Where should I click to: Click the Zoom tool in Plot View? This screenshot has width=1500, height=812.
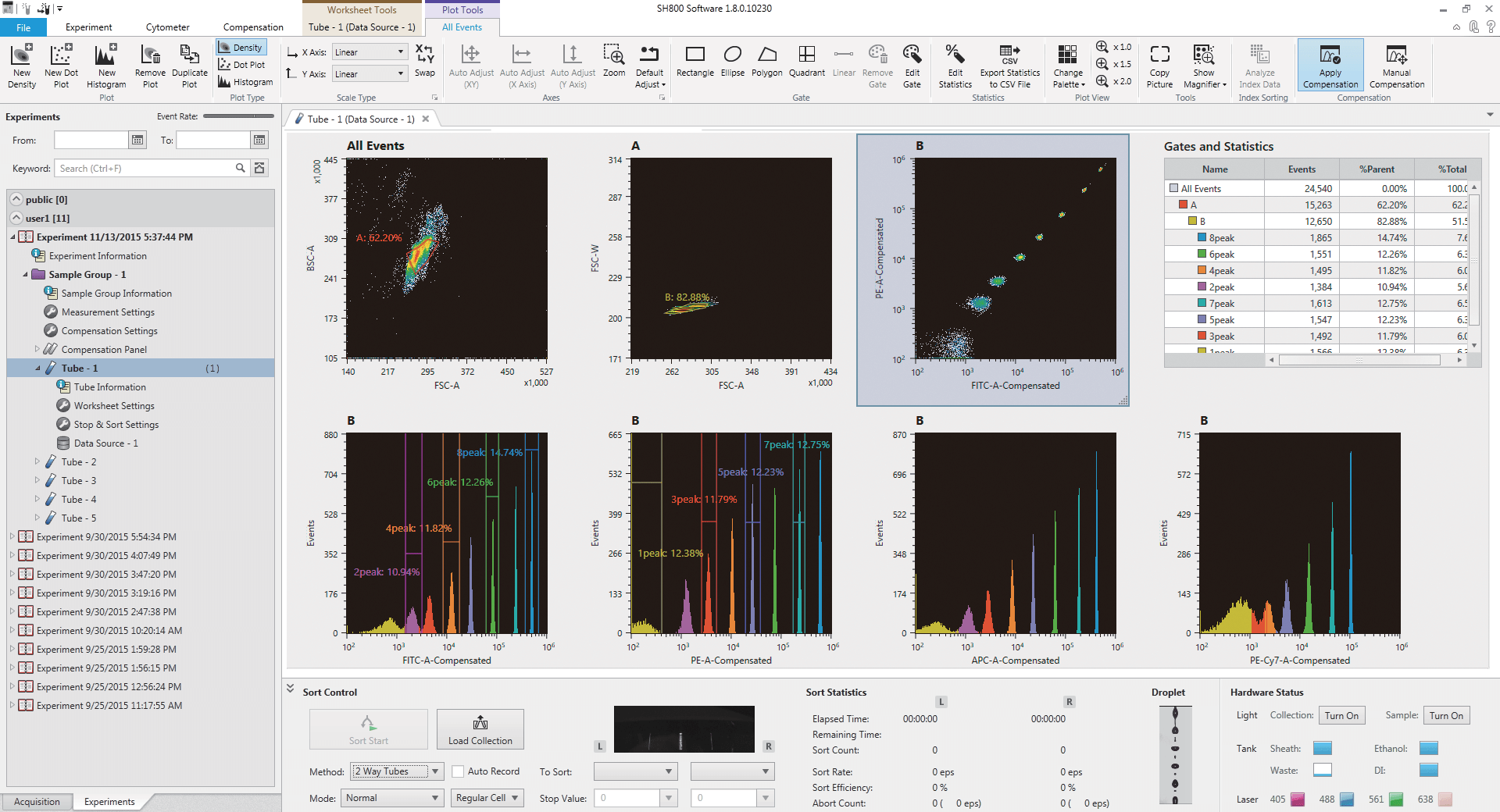[x=614, y=65]
